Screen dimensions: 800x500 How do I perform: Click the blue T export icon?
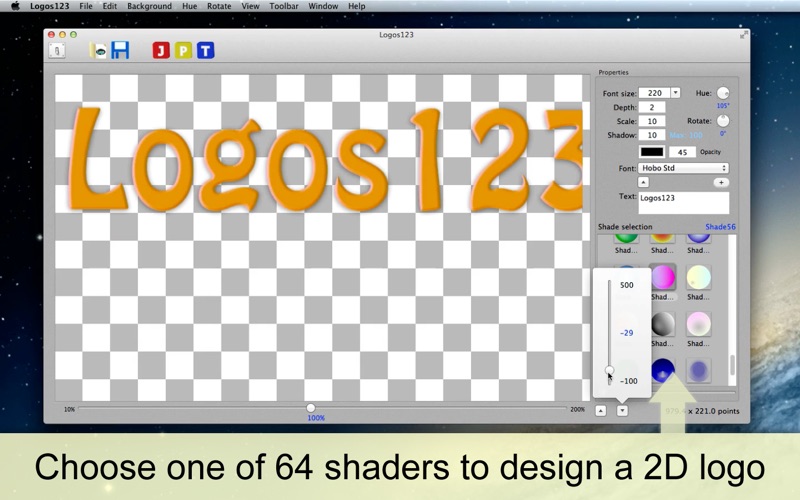tap(206, 51)
